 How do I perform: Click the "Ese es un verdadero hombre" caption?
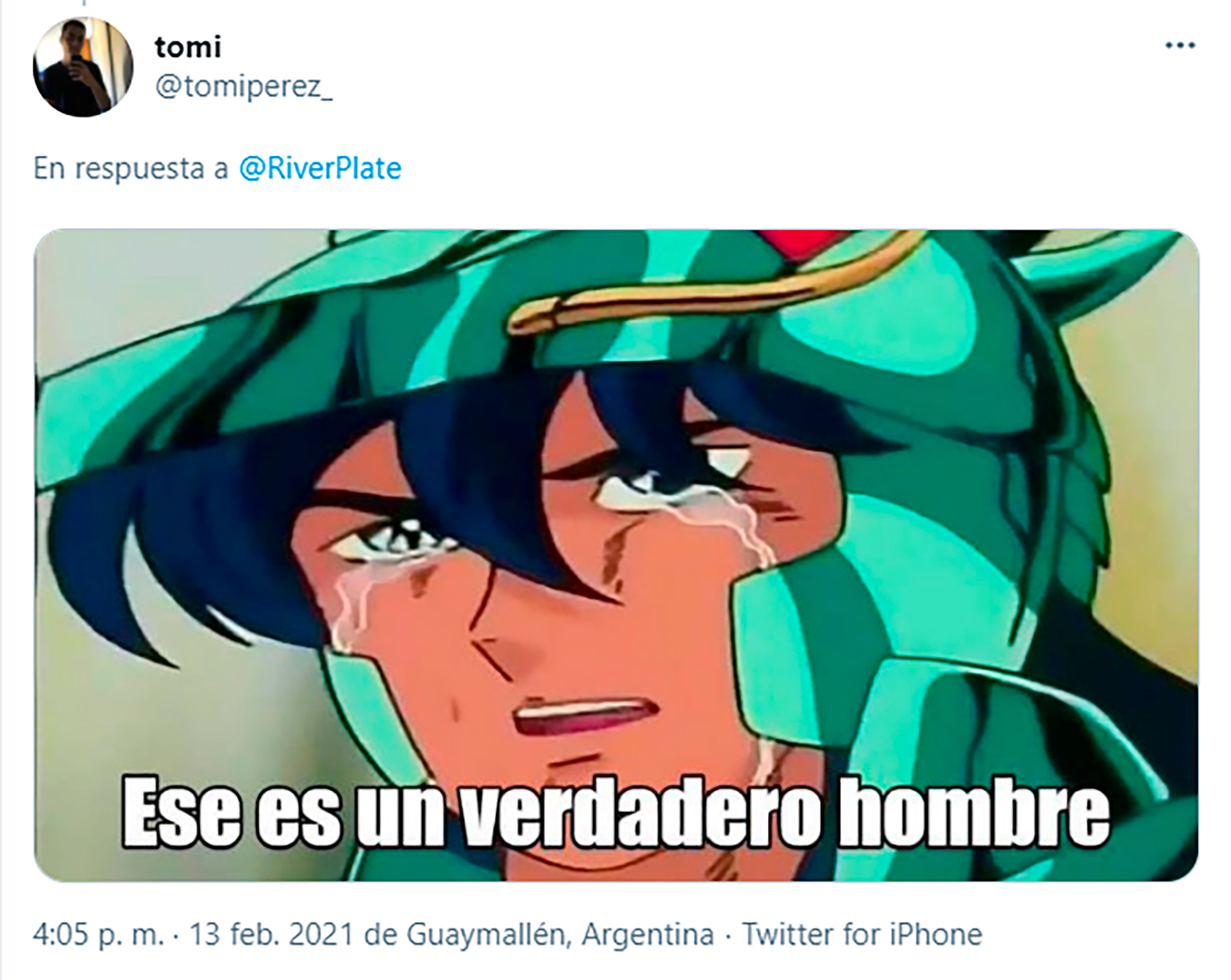tap(615, 811)
